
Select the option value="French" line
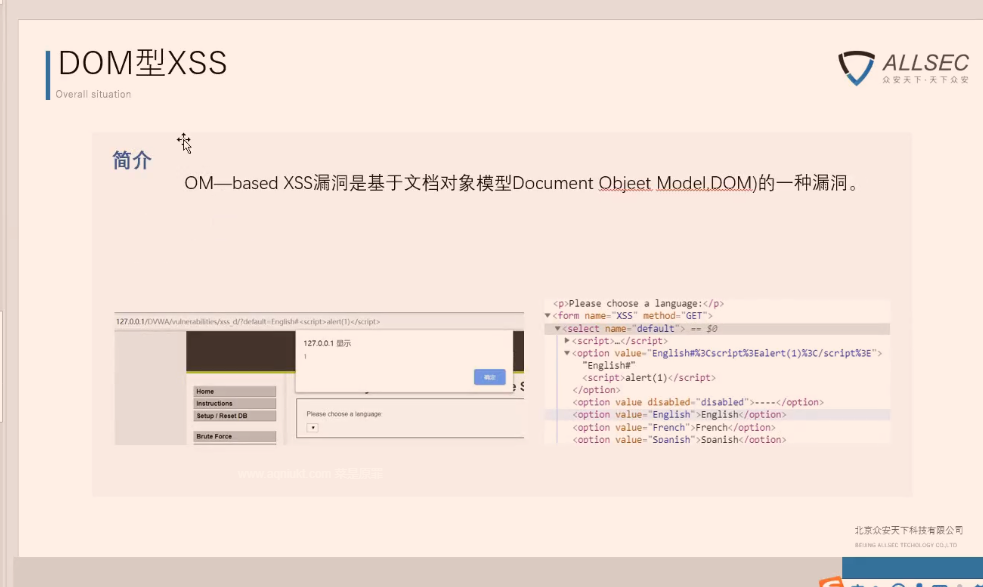(x=674, y=427)
